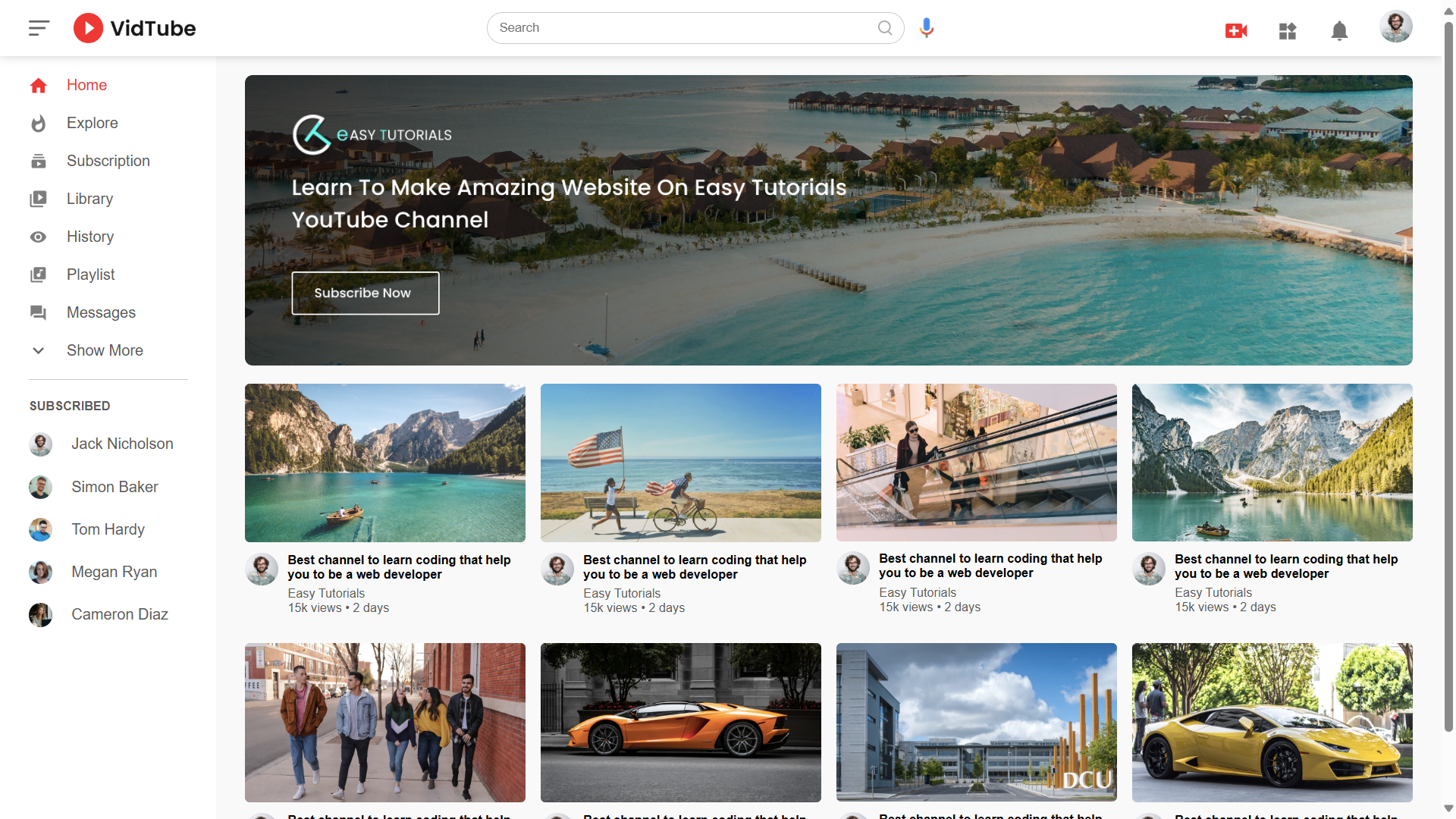The height and width of the screenshot is (819, 1456).
Task: Click the search magnifier icon
Action: coord(885,28)
